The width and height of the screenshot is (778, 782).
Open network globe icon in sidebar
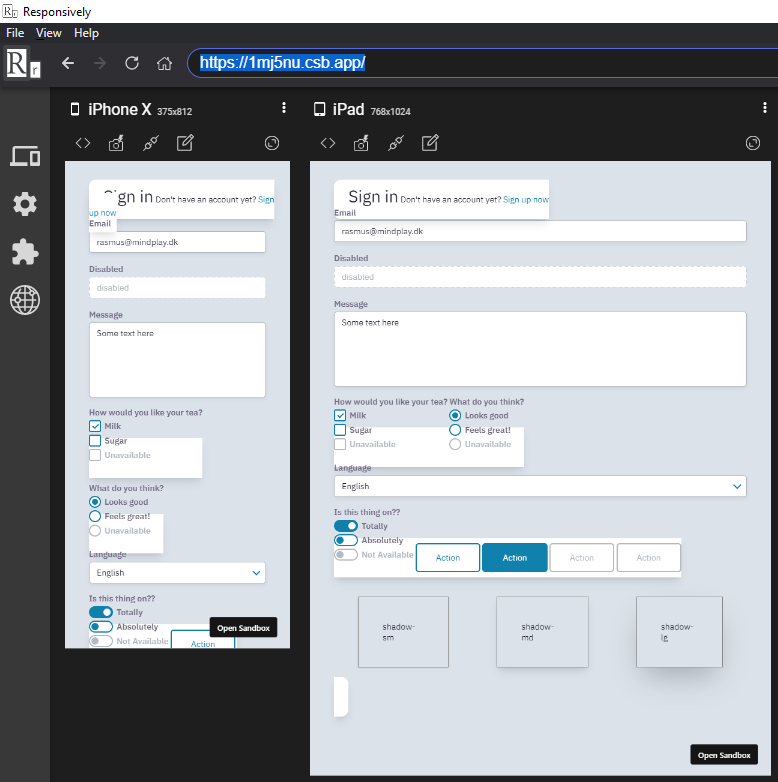[x=25, y=300]
